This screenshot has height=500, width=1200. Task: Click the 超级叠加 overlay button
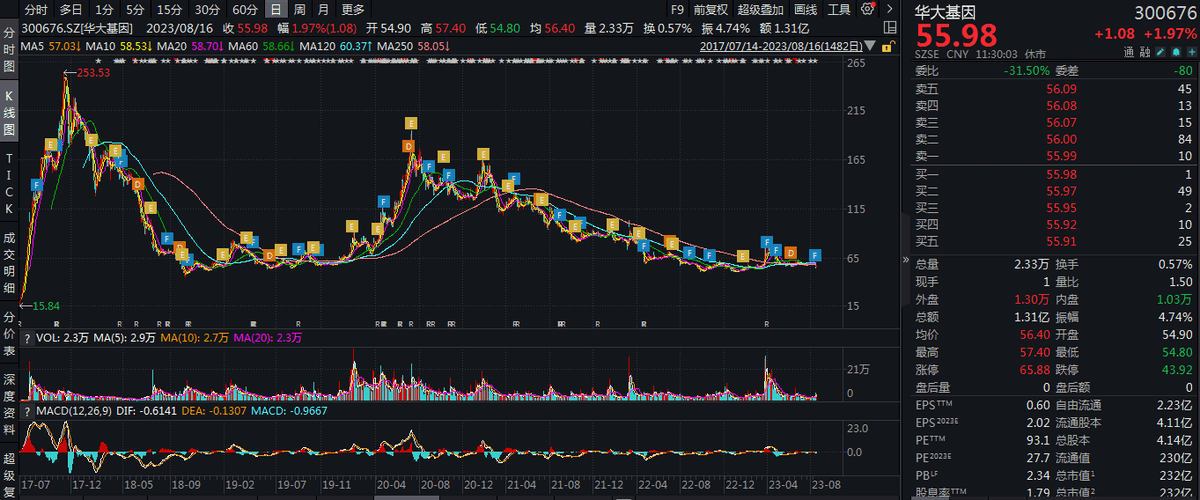[x=759, y=9]
